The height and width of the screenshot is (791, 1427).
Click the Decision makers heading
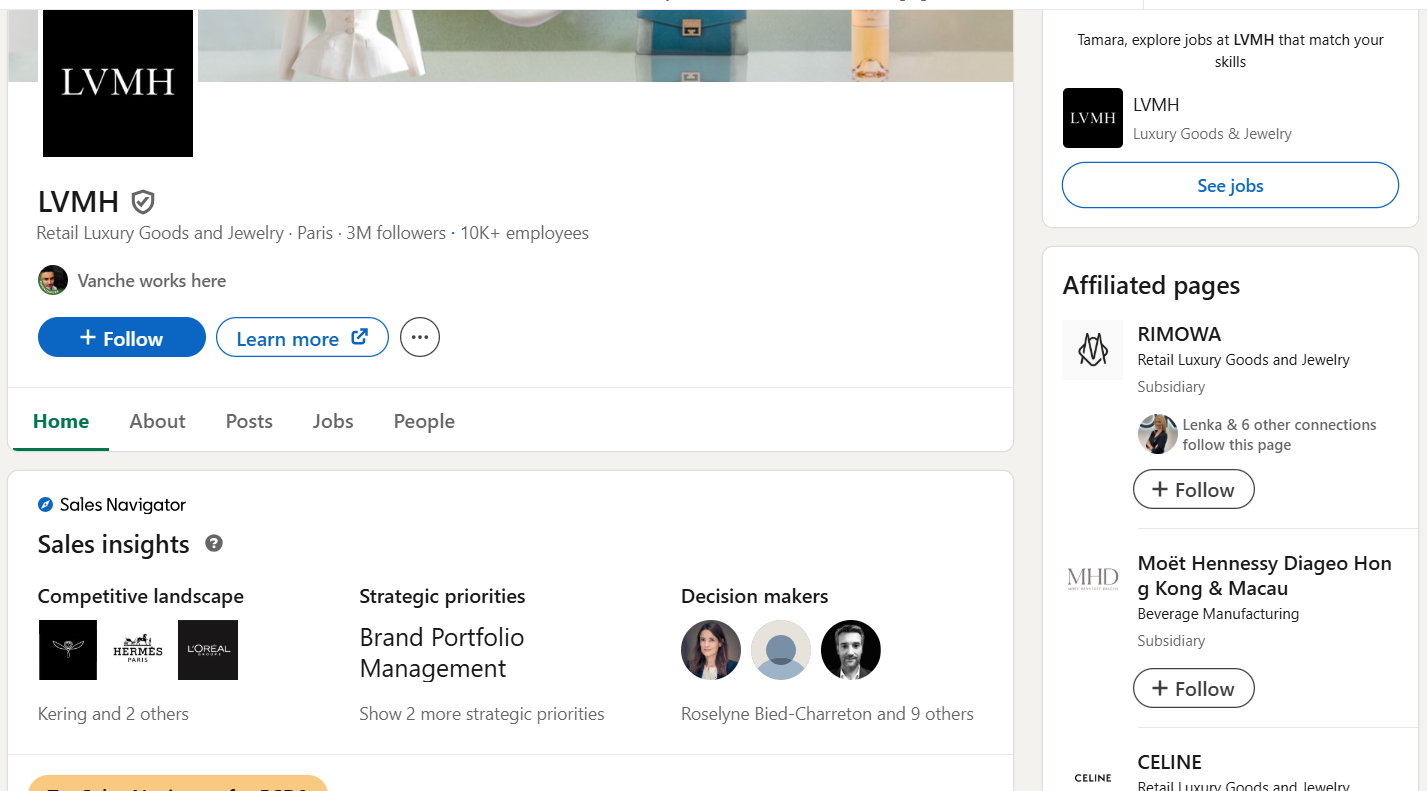[x=754, y=596]
